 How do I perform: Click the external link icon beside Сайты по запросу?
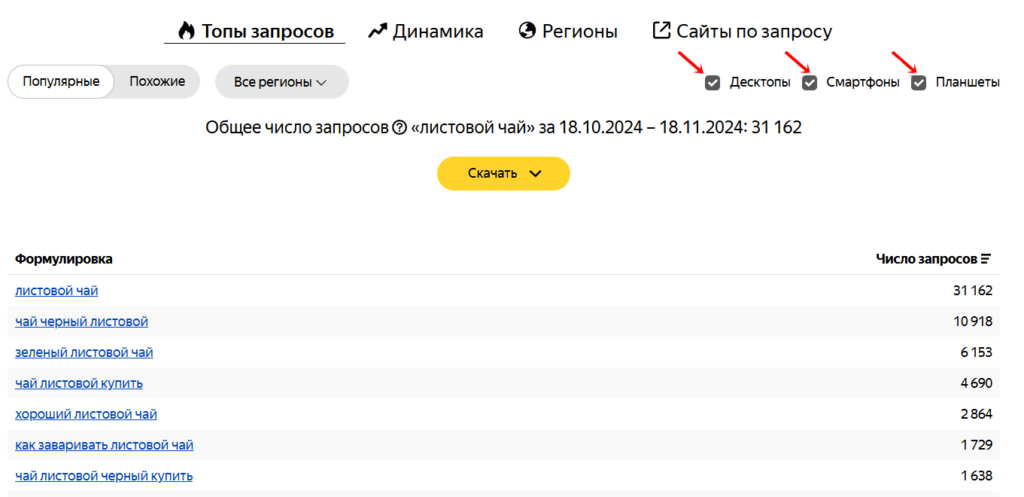click(662, 30)
